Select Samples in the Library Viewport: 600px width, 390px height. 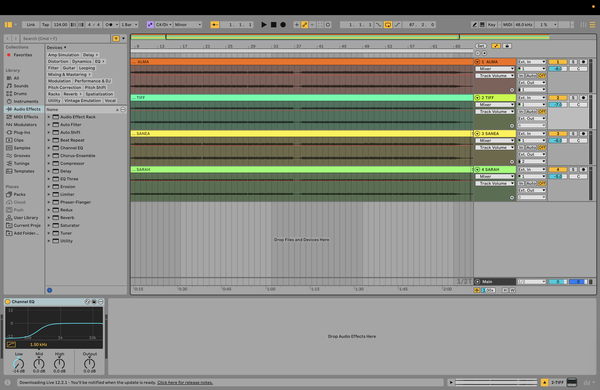tap(22, 148)
